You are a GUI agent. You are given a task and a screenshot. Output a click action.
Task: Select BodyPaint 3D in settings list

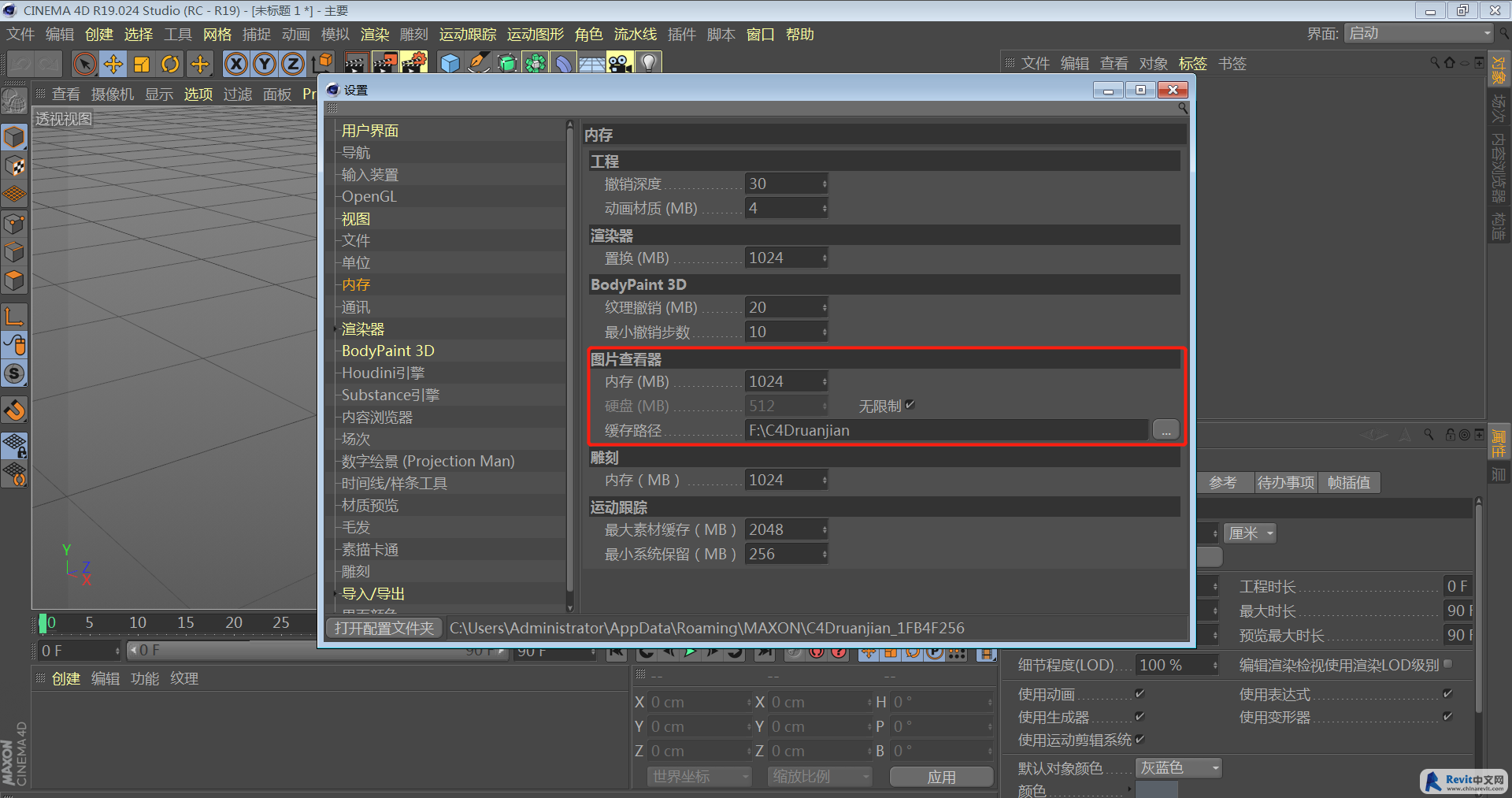[x=388, y=351]
